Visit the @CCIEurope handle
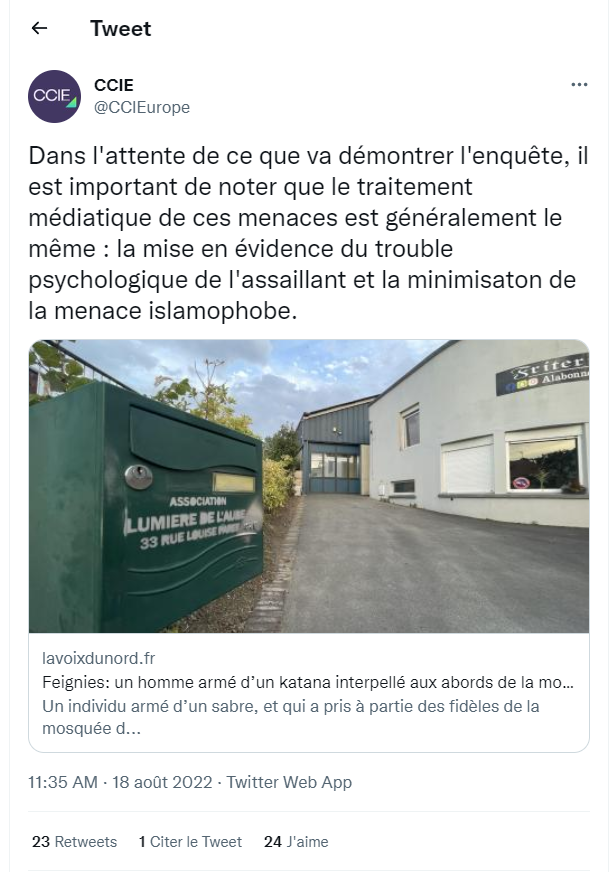615x872 pixels. pos(142,107)
